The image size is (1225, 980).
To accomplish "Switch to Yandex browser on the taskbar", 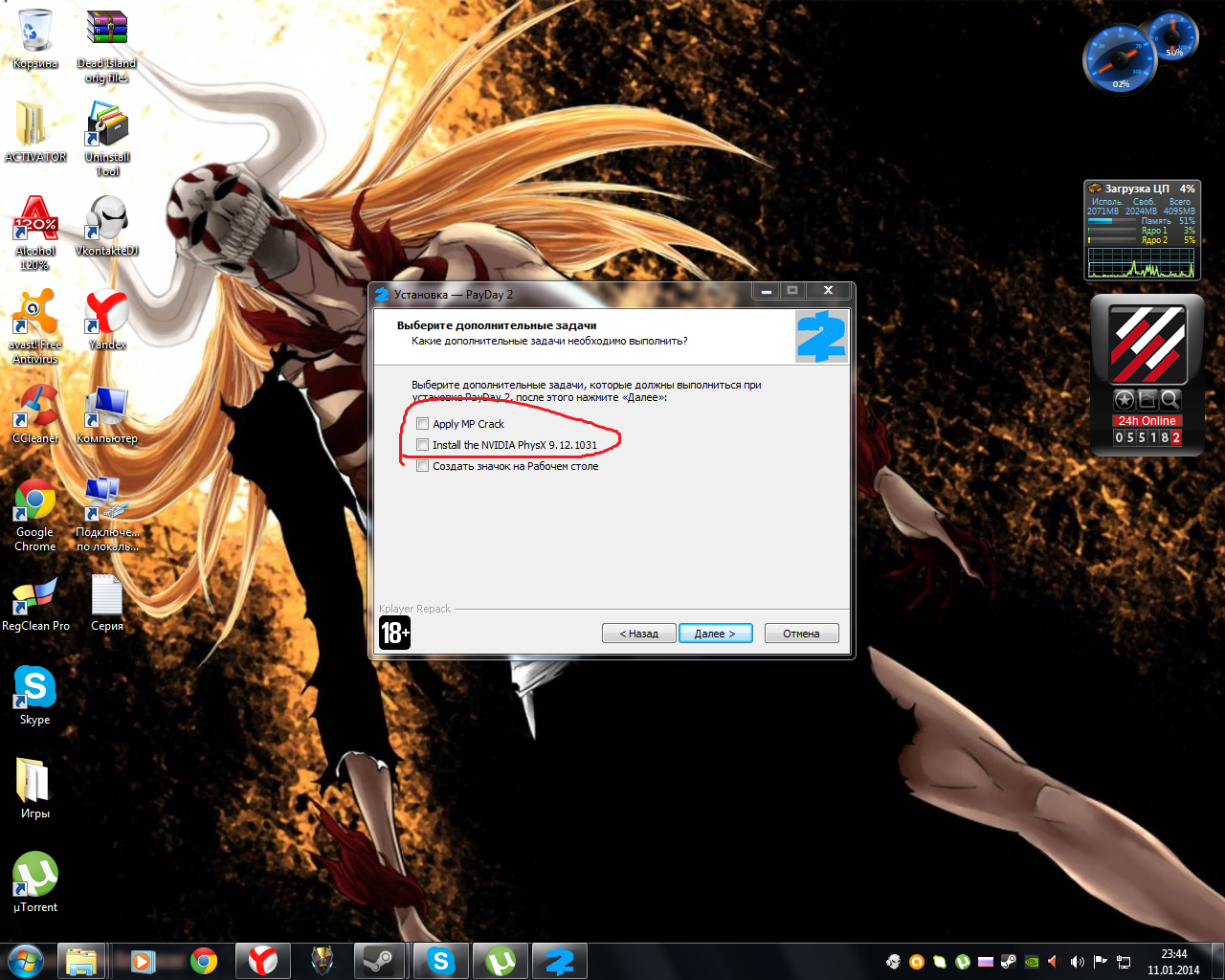I will tap(263, 961).
